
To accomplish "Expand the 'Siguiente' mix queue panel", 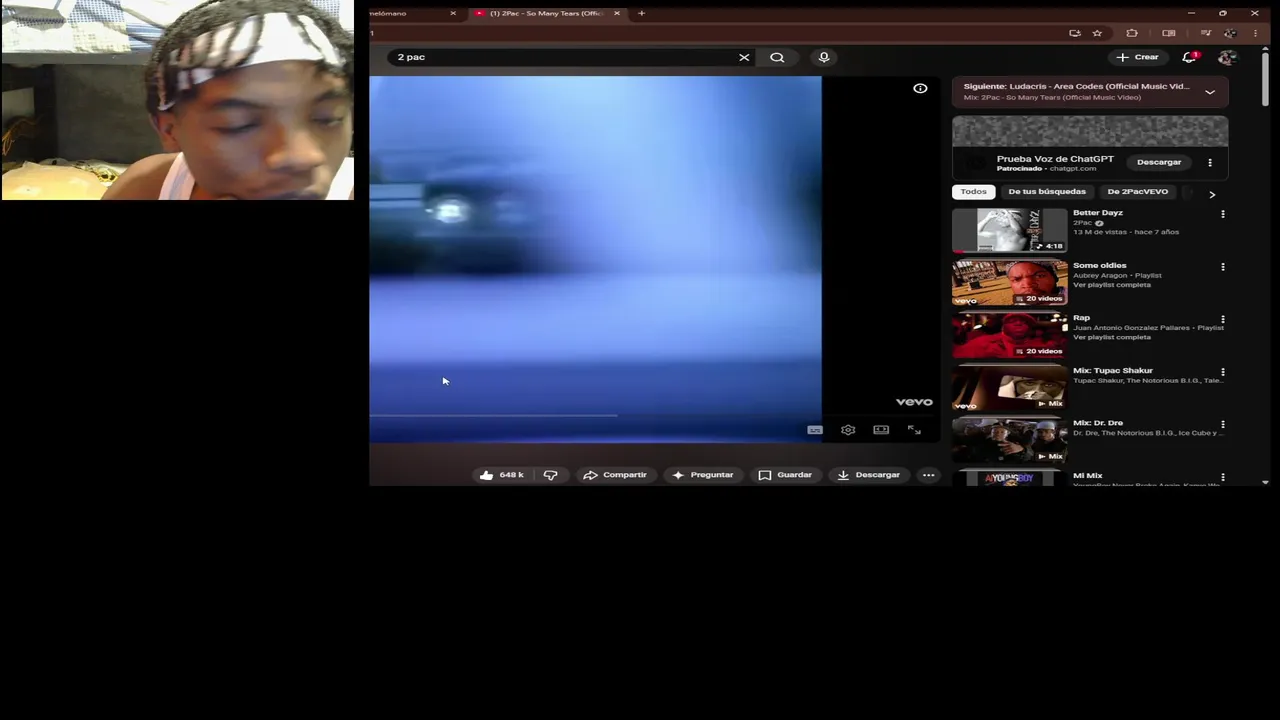I will pyautogui.click(x=1210, y=92).
